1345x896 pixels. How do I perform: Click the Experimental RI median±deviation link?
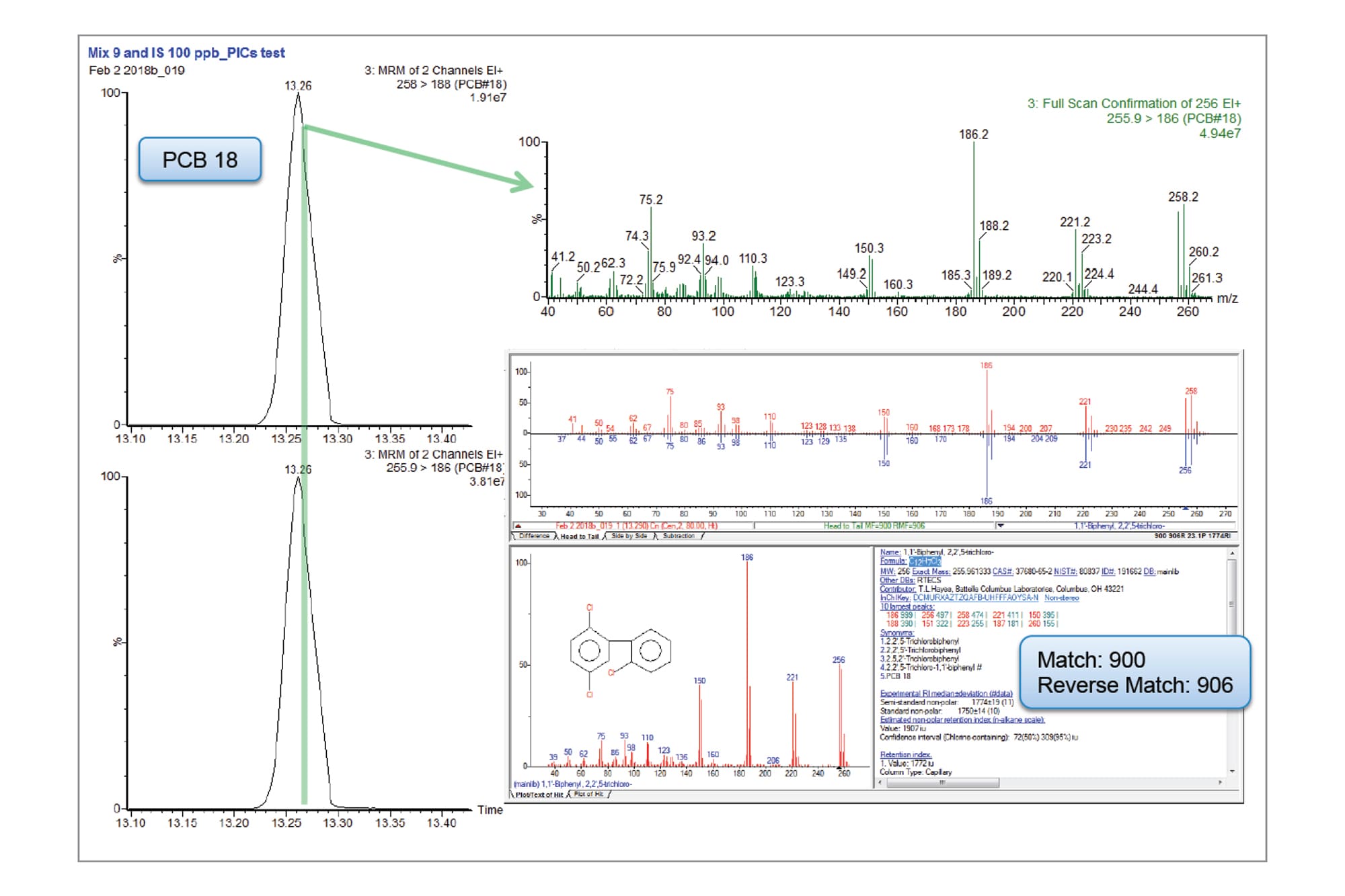[x=946, y=692]
